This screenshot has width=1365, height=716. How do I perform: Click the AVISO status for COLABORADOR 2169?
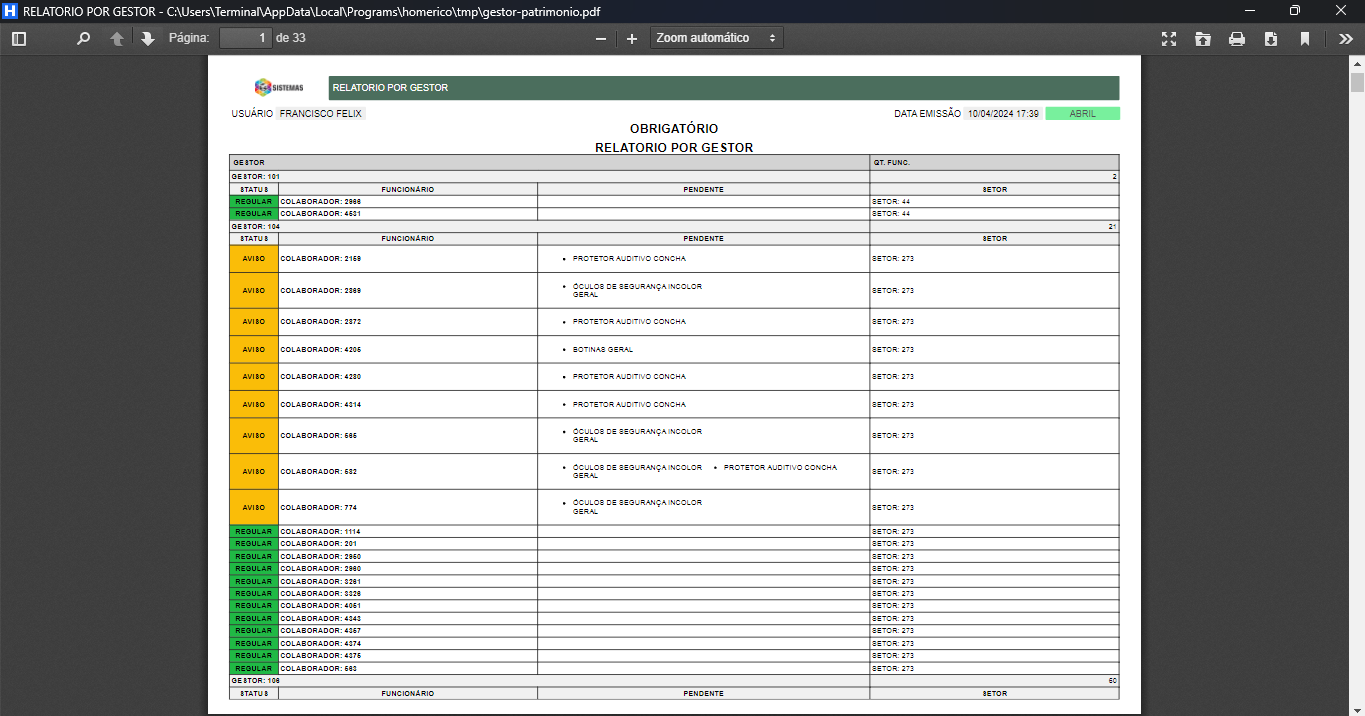pyautogui.click(x=254, y=259)
